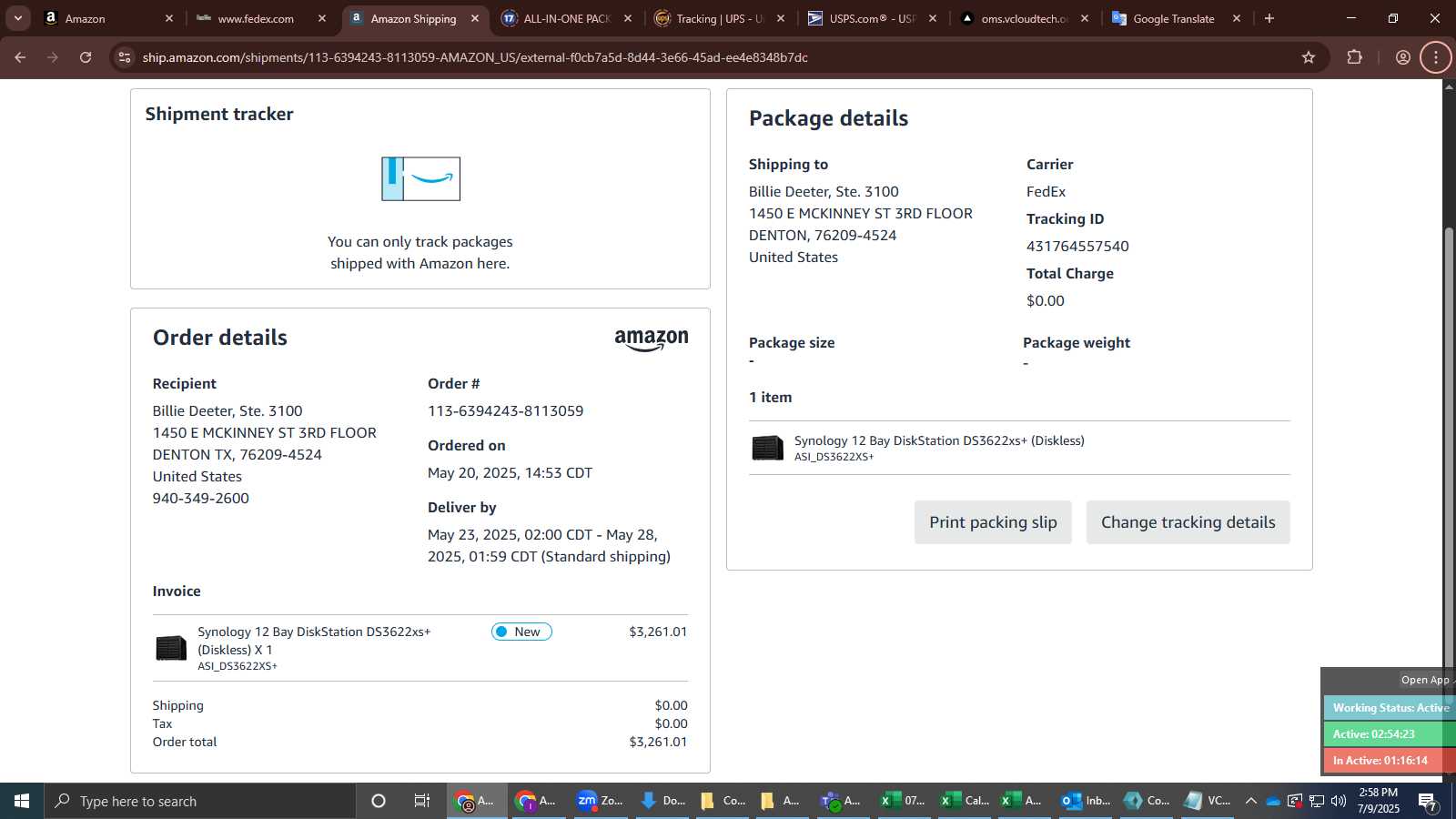The image size is (1456, 819).
Task: Open the USPS.com tab
Action: pyautogui.click(x=872, y=18)
